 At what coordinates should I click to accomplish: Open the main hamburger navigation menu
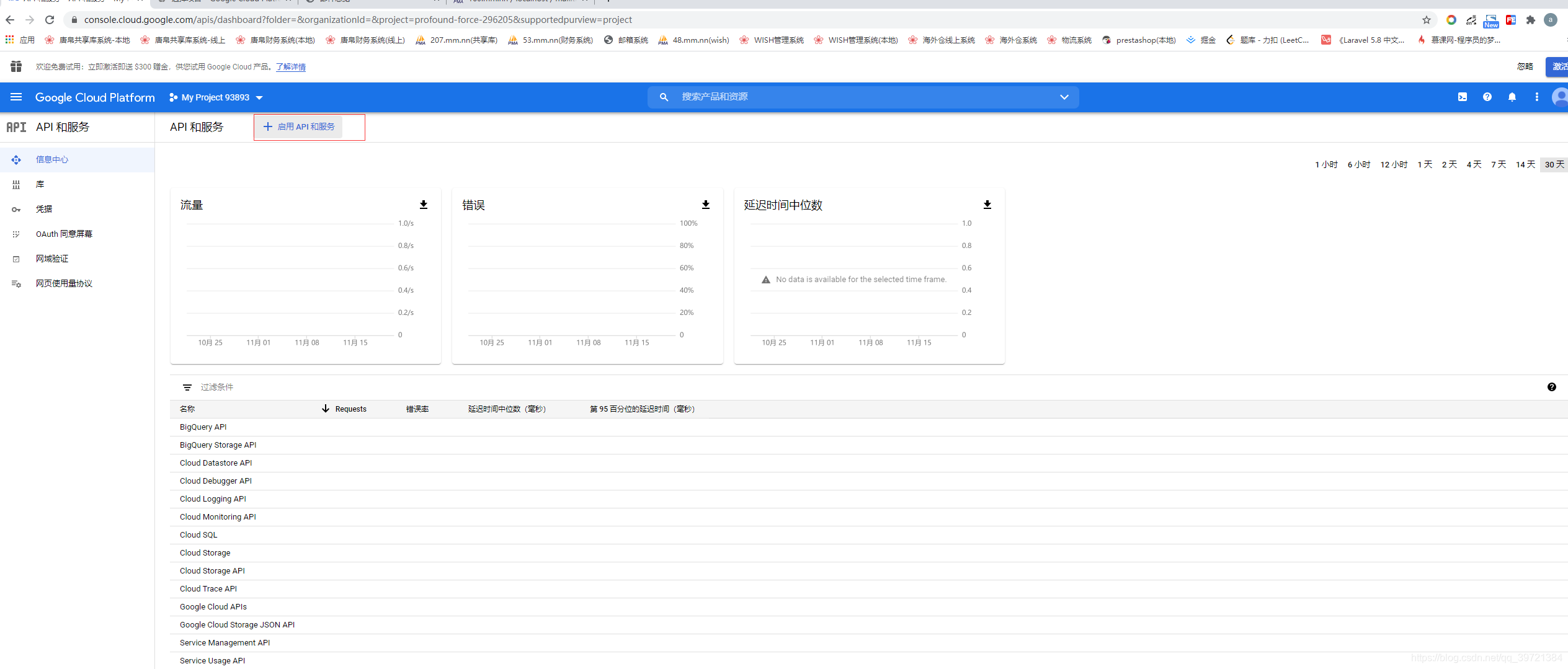(x=16, y=97)
